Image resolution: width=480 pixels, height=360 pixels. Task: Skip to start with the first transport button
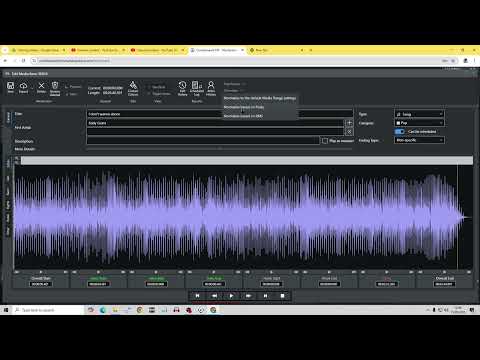coord(197,296)
